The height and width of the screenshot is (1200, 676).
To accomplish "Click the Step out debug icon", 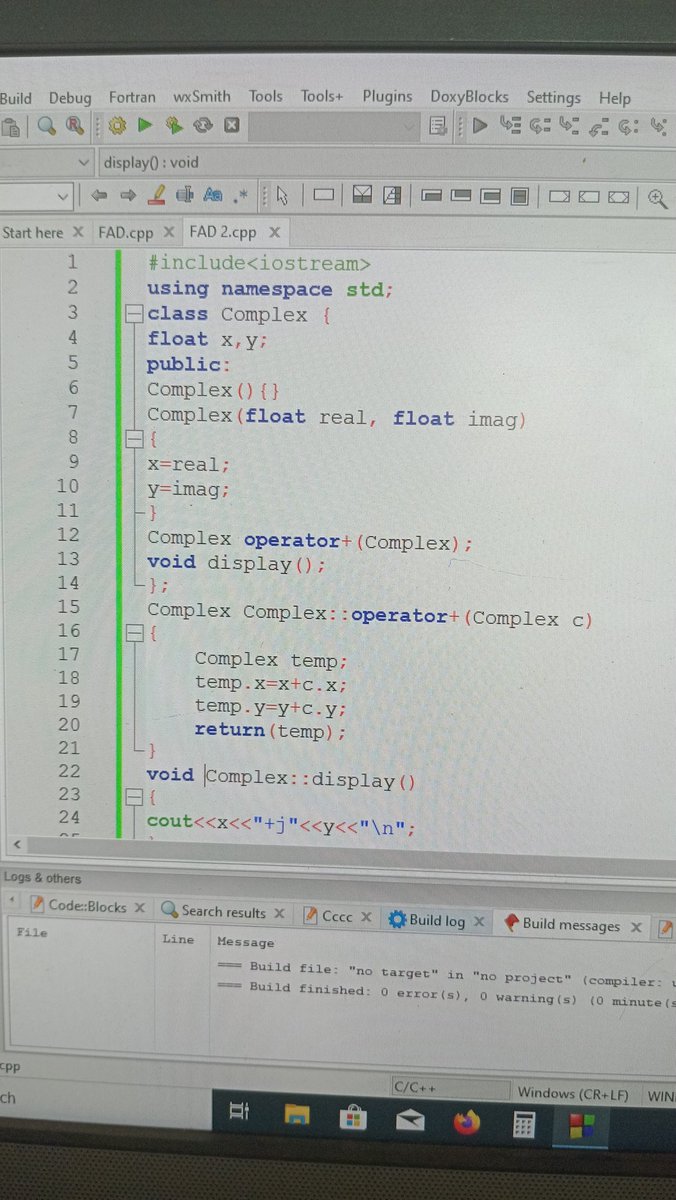I will (x=599, y=126).
